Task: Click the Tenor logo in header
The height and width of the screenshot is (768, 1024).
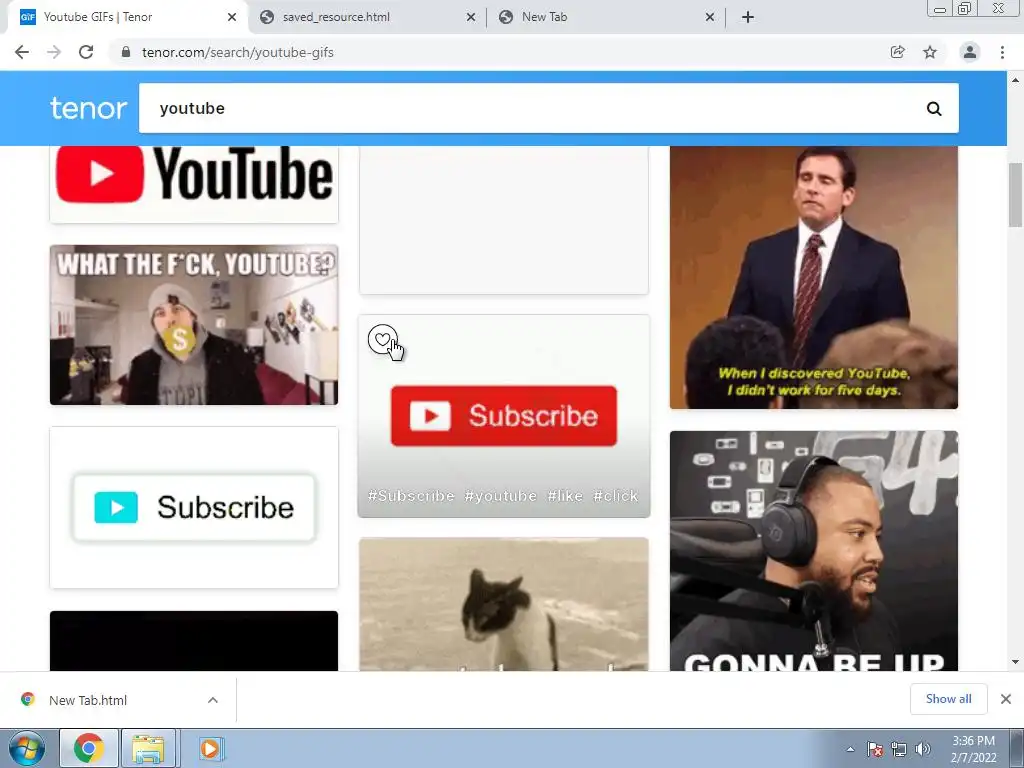Action: 88,108
